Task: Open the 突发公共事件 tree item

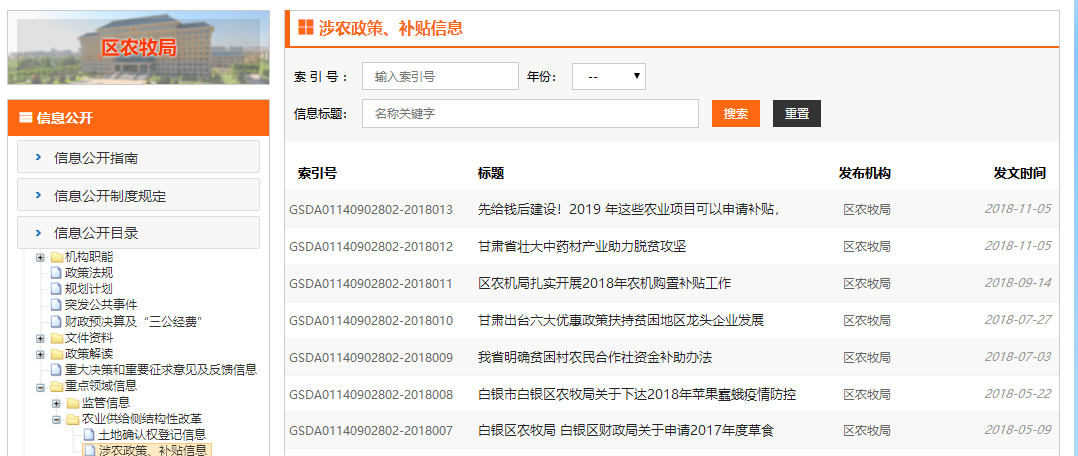Action: click(x=100, y=305)
